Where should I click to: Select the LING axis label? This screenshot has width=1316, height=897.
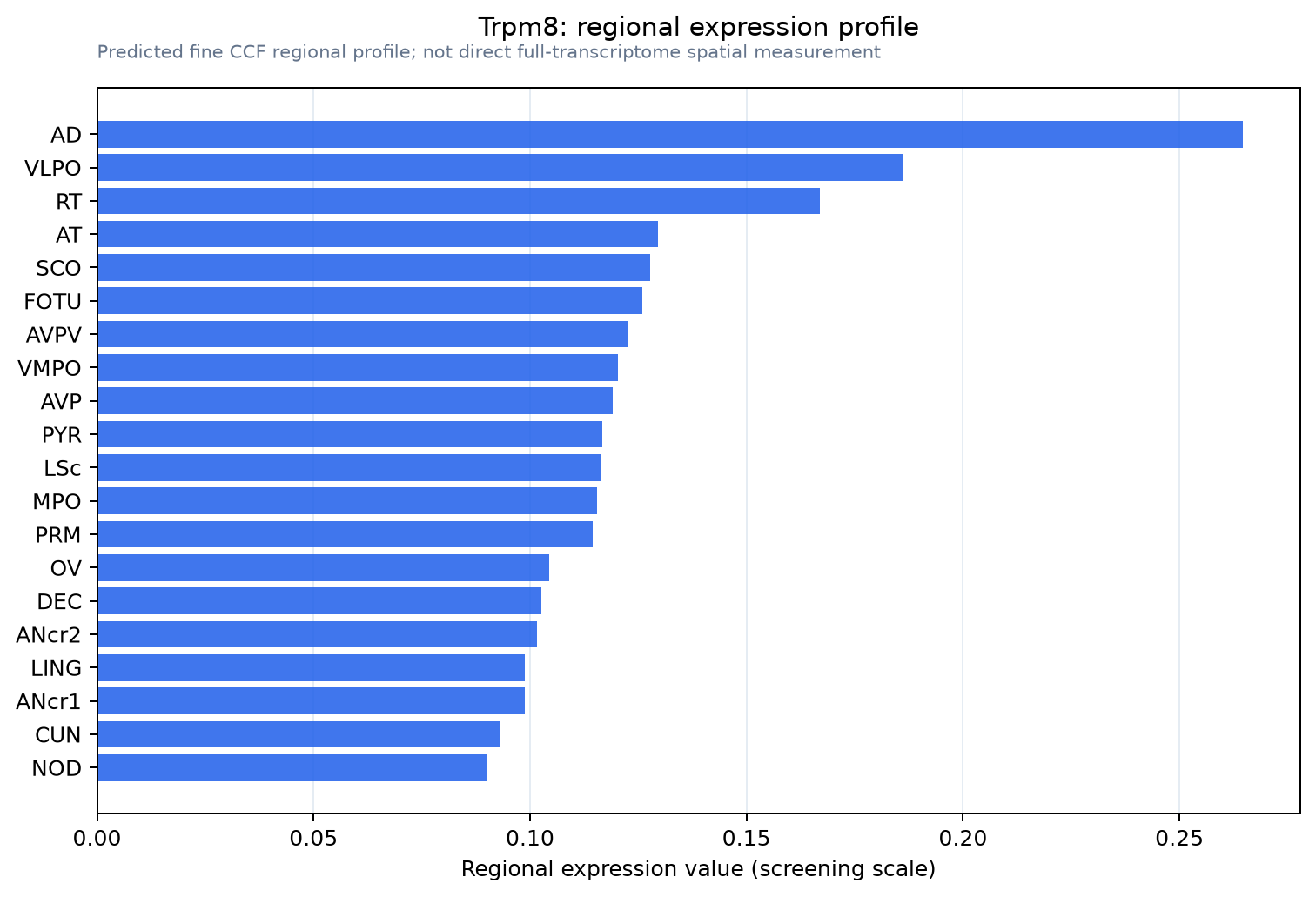click(x=57, y=668)
